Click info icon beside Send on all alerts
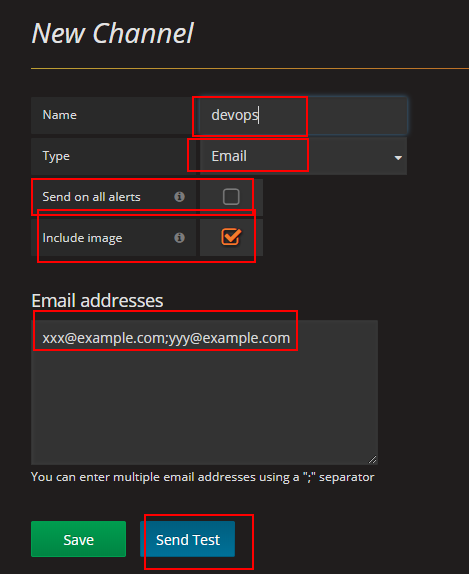The image size is (469, 574). coord(179,197)
